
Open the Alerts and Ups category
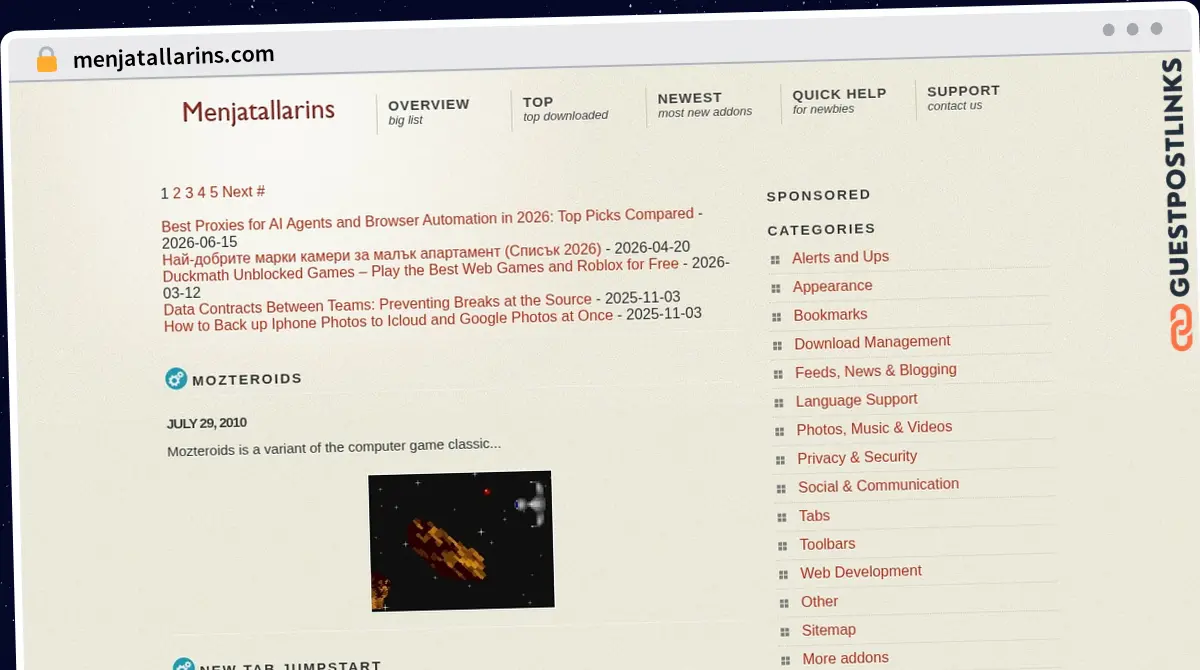click(x=840, y=257)
